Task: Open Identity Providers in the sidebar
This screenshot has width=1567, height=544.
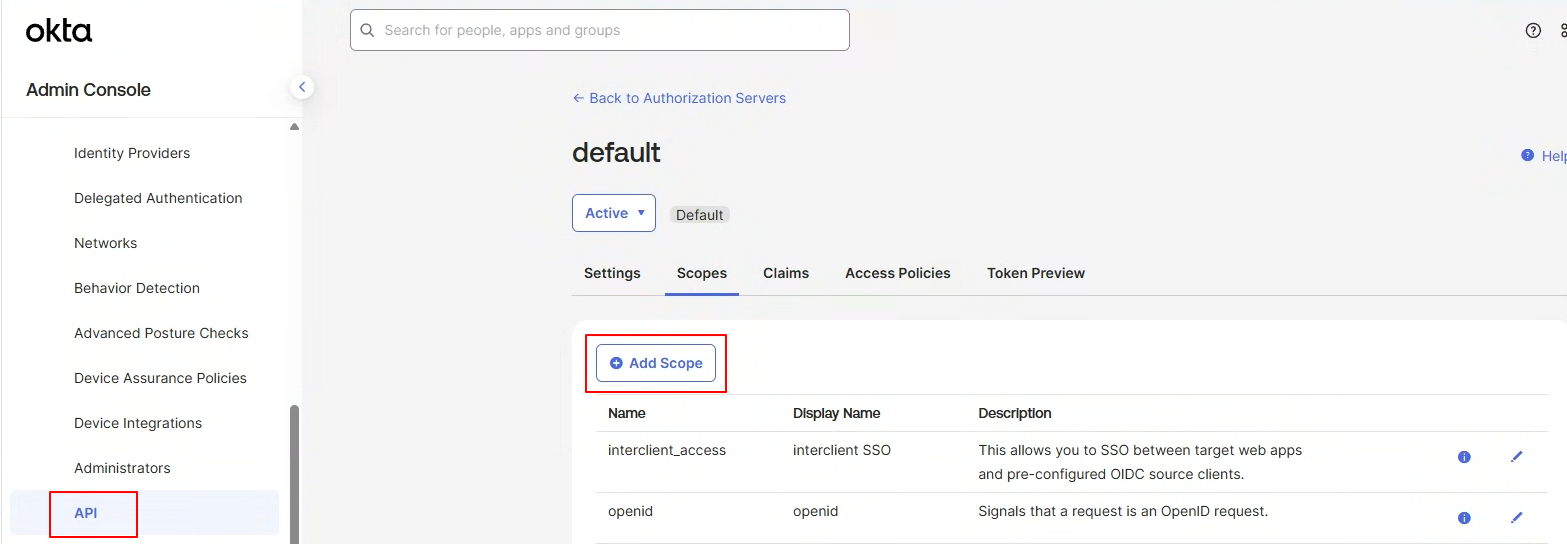Action: tap(132, 153)
